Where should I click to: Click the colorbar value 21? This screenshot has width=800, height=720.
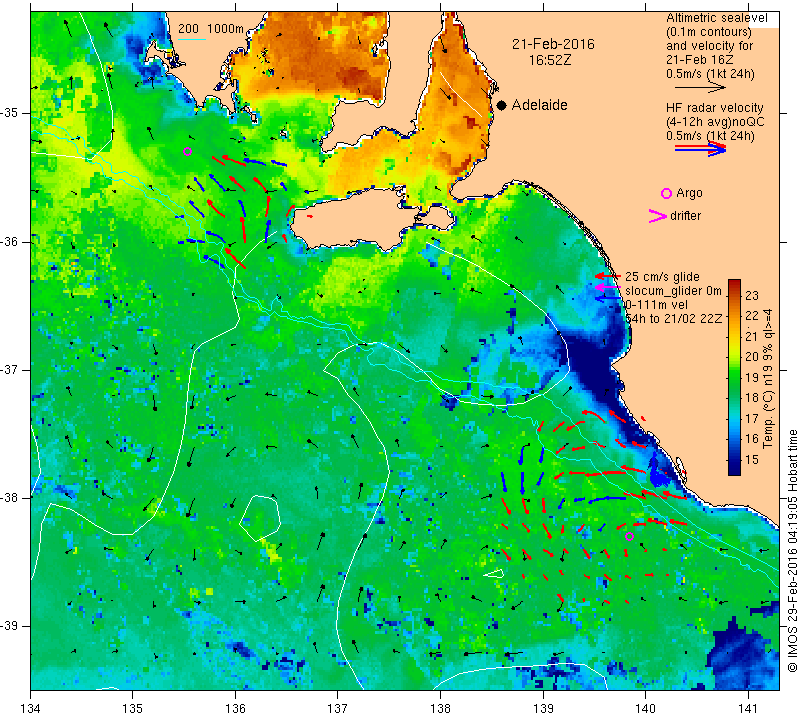[x=752, y=337]
